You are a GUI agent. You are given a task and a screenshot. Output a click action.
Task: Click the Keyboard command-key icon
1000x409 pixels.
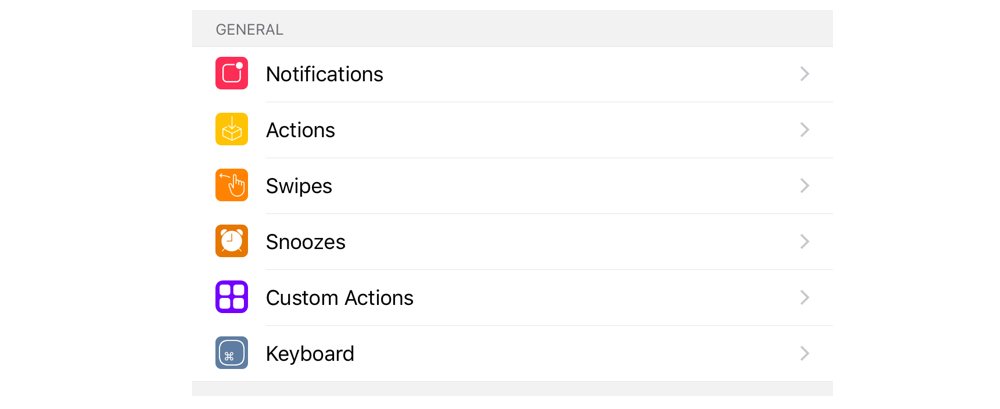[232, 353]
